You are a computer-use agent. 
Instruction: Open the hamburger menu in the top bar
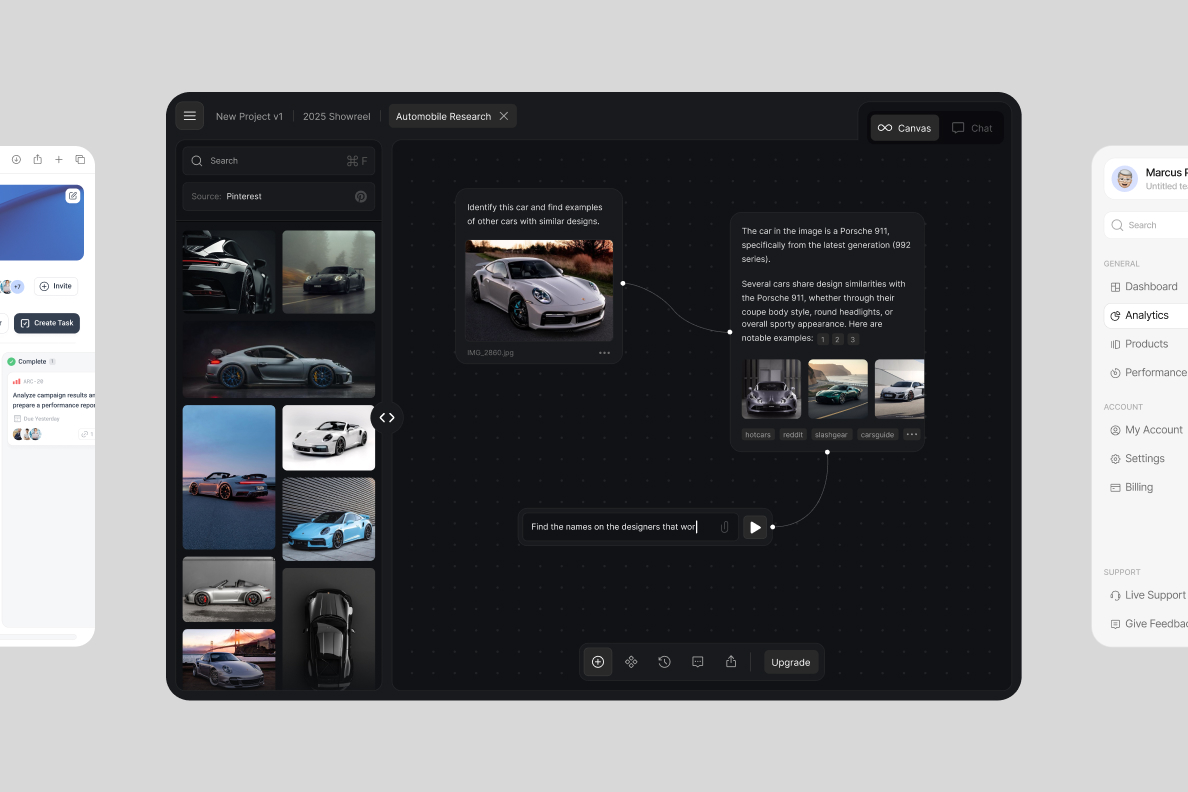pos(189,116)
